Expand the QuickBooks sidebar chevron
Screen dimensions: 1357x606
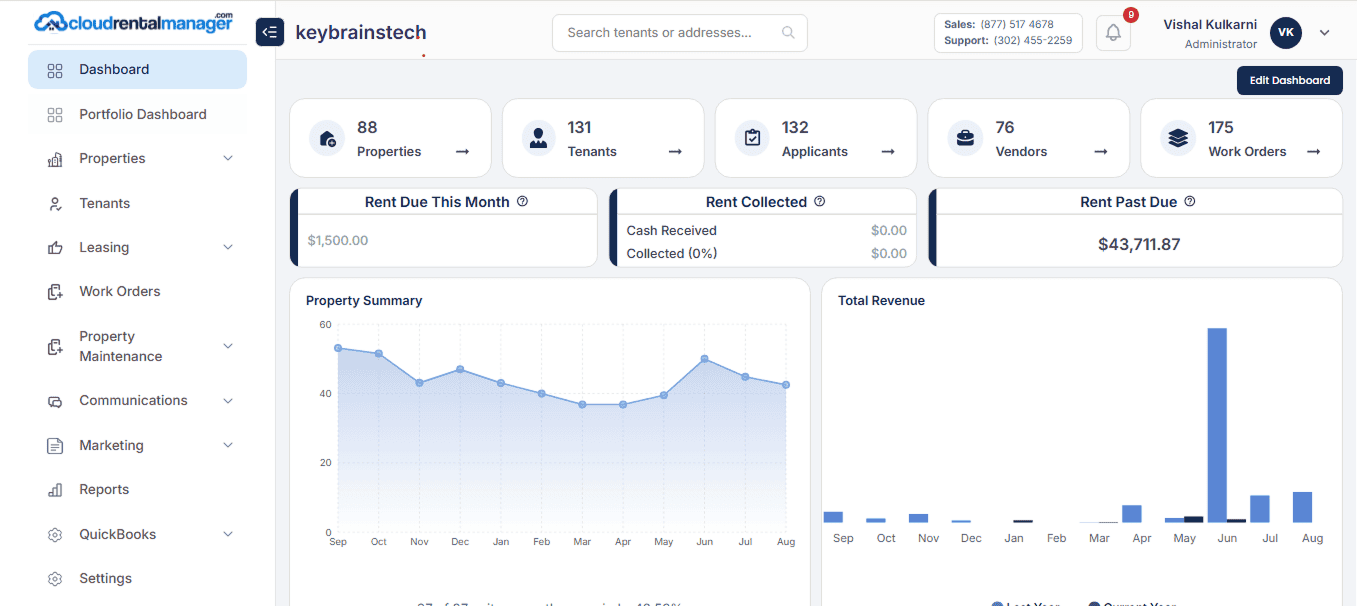point(228,534)
